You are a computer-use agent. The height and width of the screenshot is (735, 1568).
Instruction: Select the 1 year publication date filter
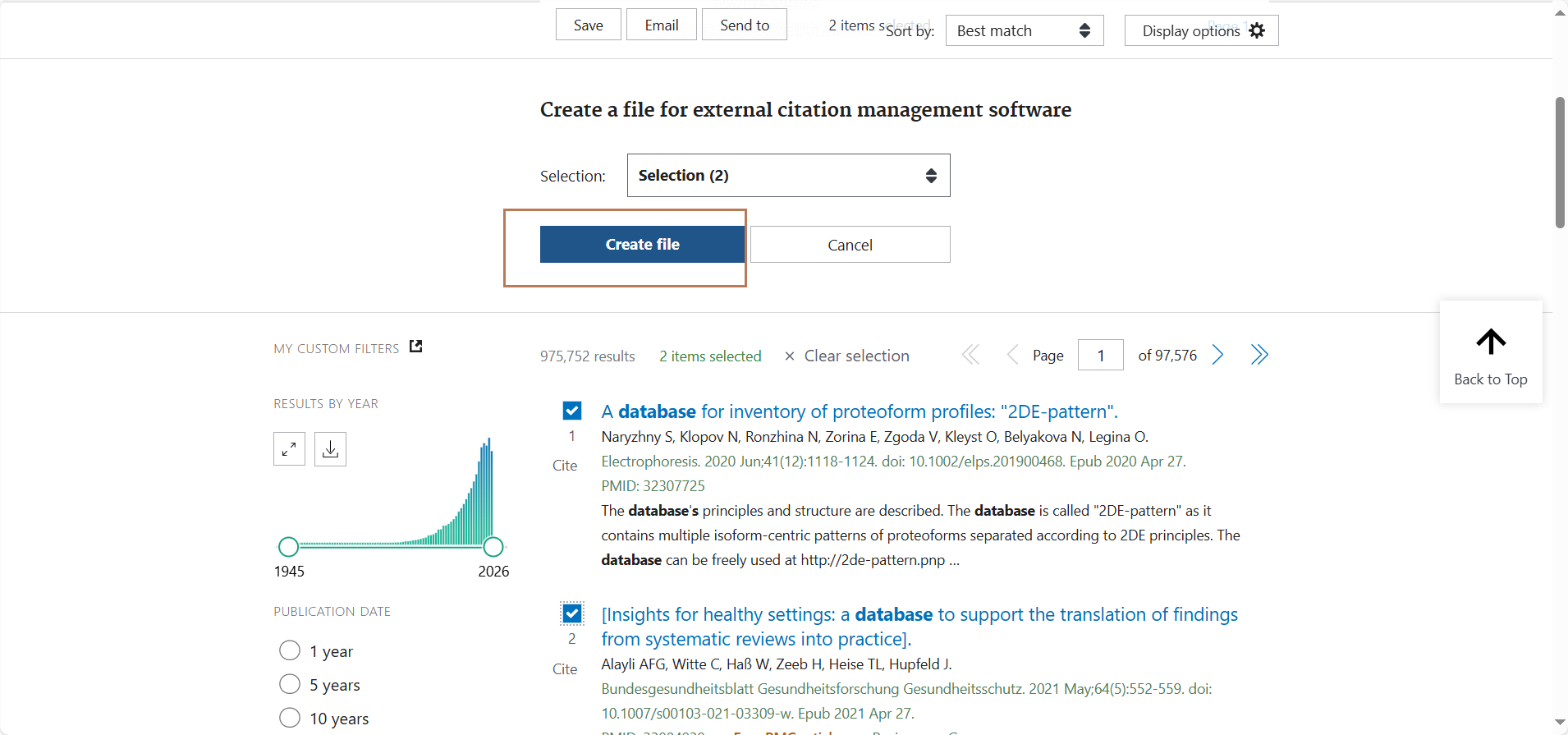click(290, 650)
